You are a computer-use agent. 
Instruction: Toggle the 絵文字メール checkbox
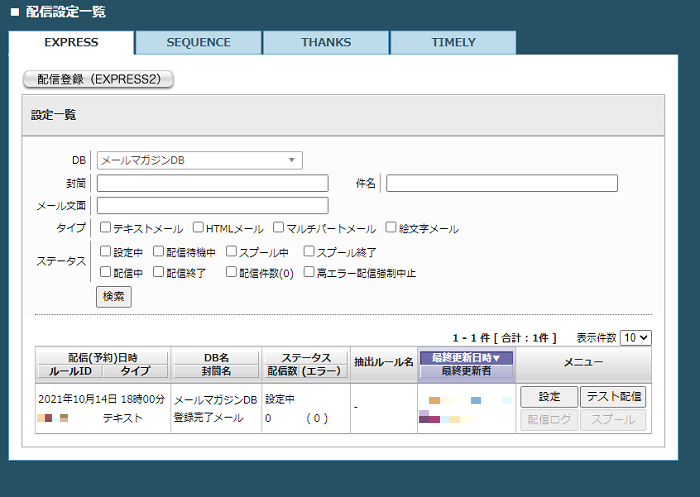[391, 228]
